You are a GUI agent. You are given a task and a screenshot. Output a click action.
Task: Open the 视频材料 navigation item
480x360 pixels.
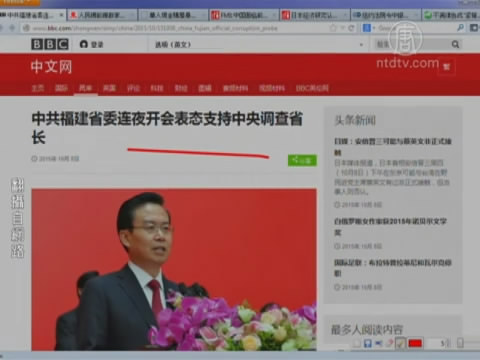click(272, 88)
